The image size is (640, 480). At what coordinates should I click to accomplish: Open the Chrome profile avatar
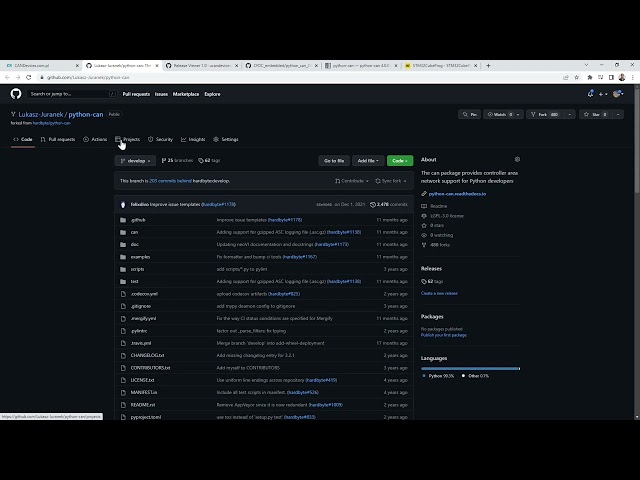coord(622,77)
